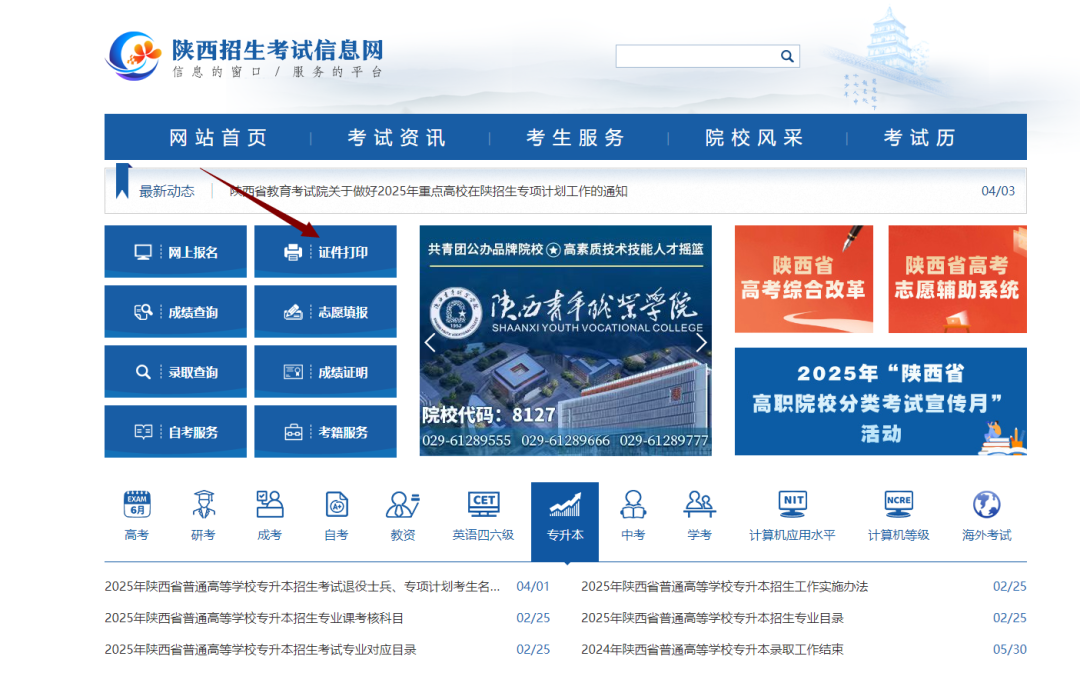Open the 考试资讯 navigation menu

point(394,137)
